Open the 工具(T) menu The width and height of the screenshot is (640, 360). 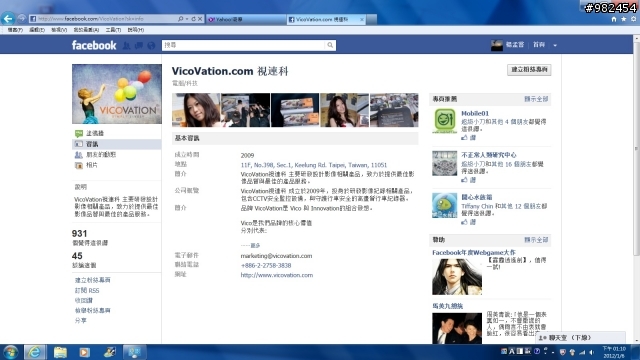113,30
